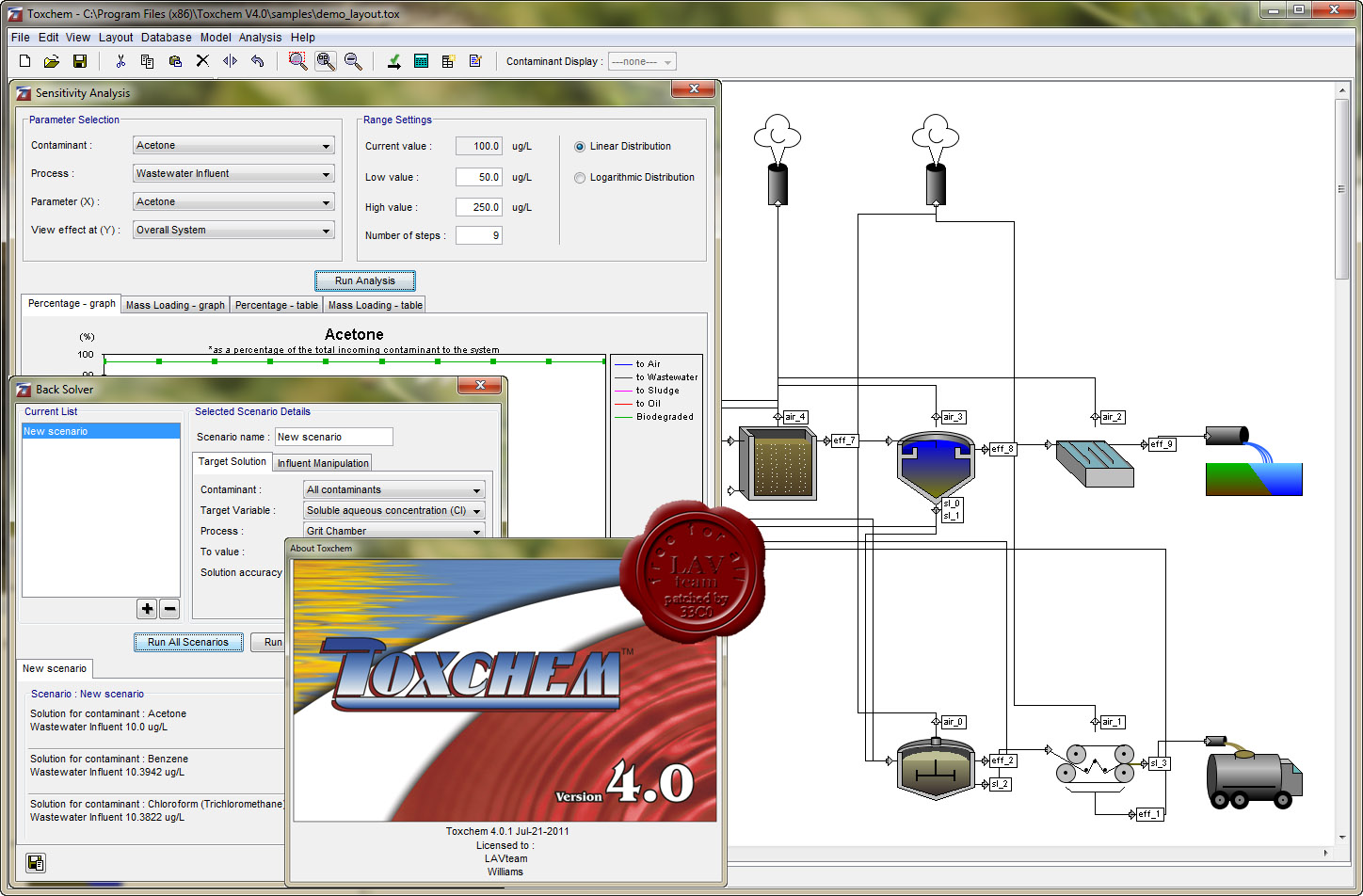The image size is (1363, 896).
Task: Open the Layout menu
Action: point(116,38)
